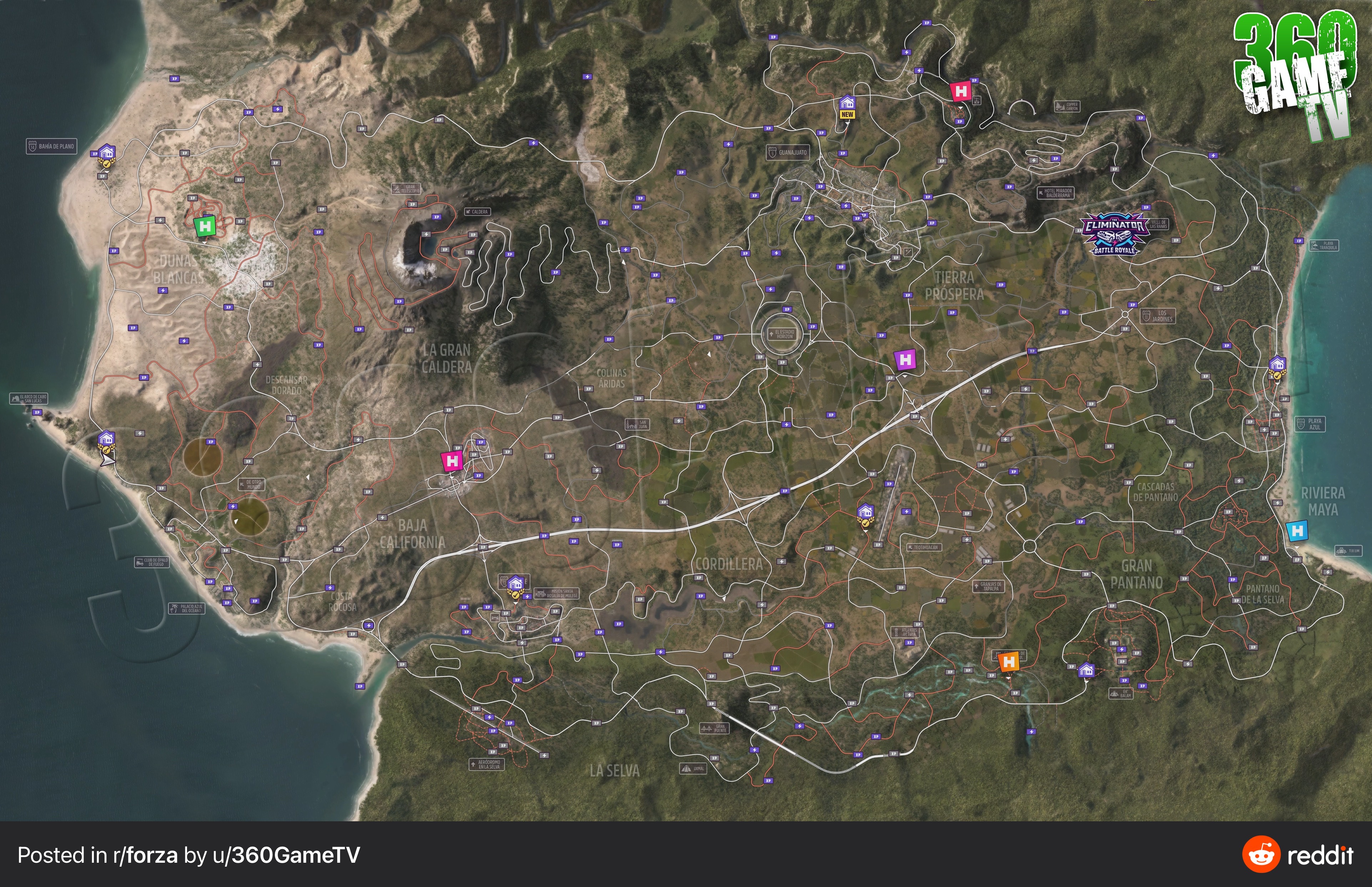Select the Gran Pantano region name

click(1136, 574)
